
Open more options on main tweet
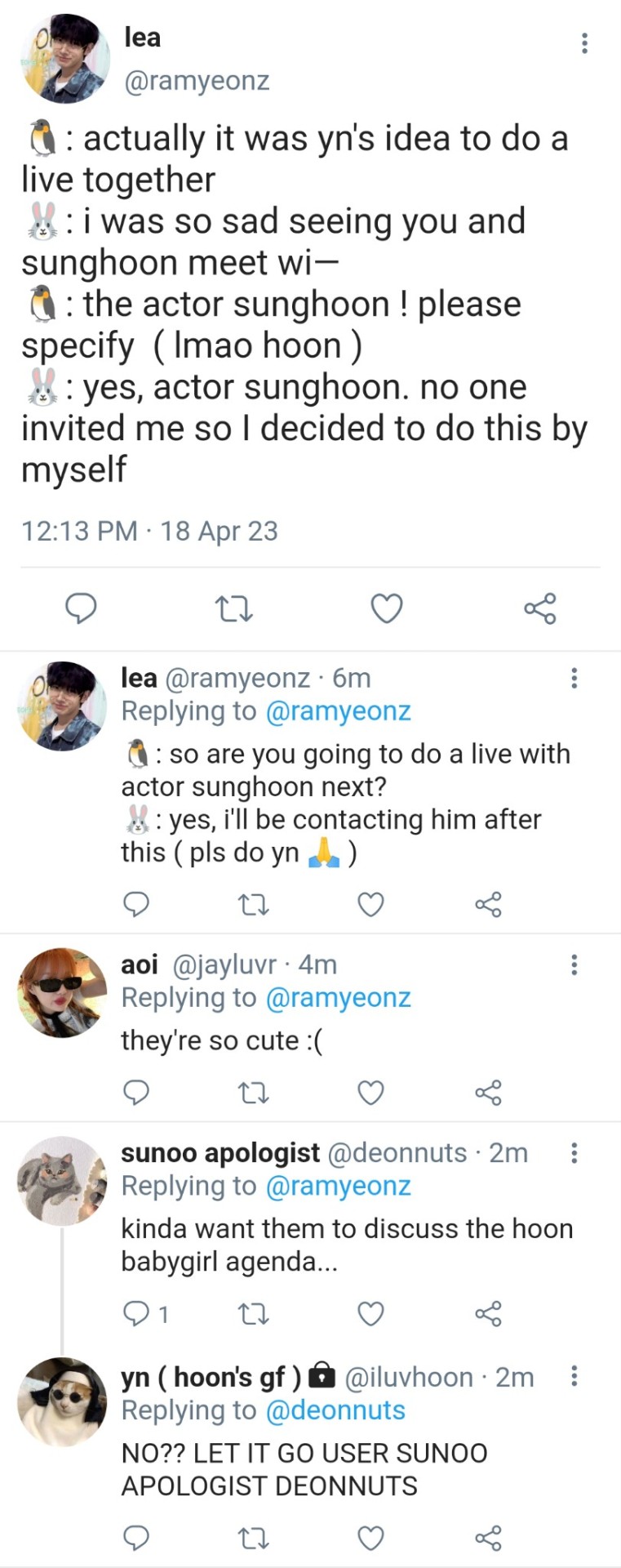pyautogui.click(x=584, y=43)
